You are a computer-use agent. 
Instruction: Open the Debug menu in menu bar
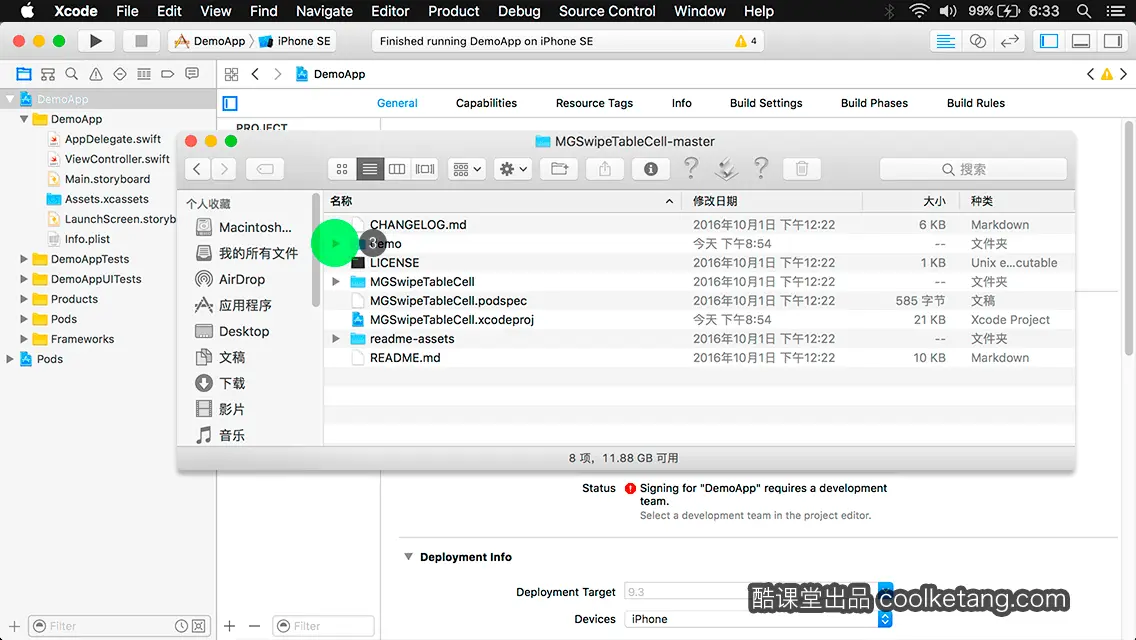coord(519,11)
